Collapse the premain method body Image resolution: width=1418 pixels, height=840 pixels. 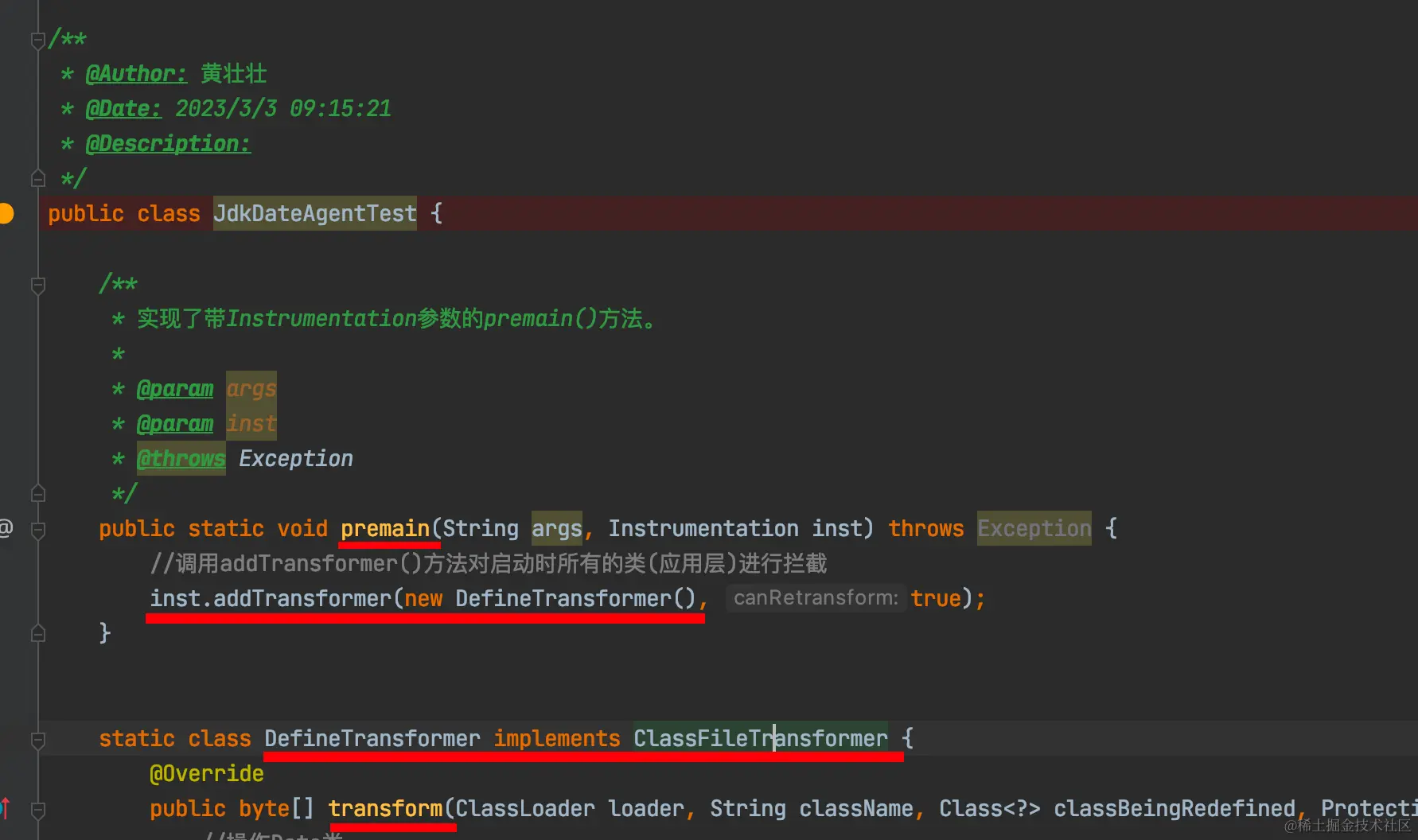click(37, 529)
